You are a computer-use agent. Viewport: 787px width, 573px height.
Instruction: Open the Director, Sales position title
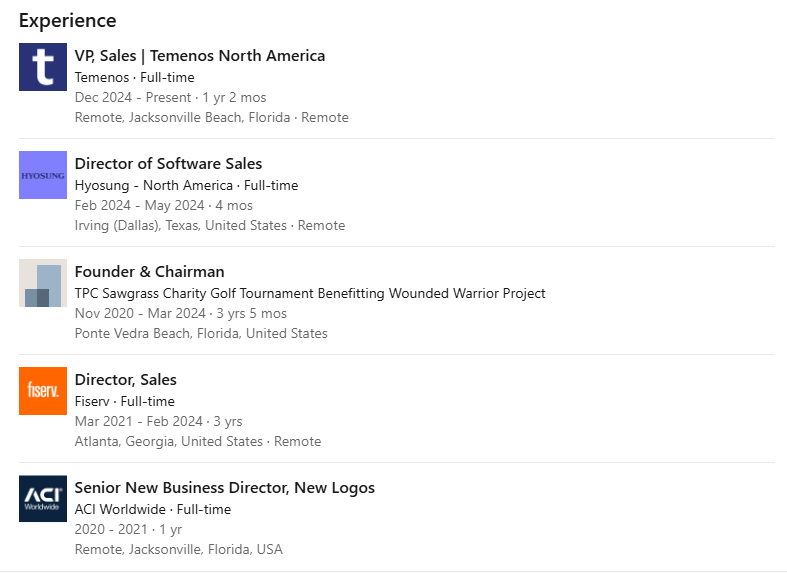click(x=125, y=380)
